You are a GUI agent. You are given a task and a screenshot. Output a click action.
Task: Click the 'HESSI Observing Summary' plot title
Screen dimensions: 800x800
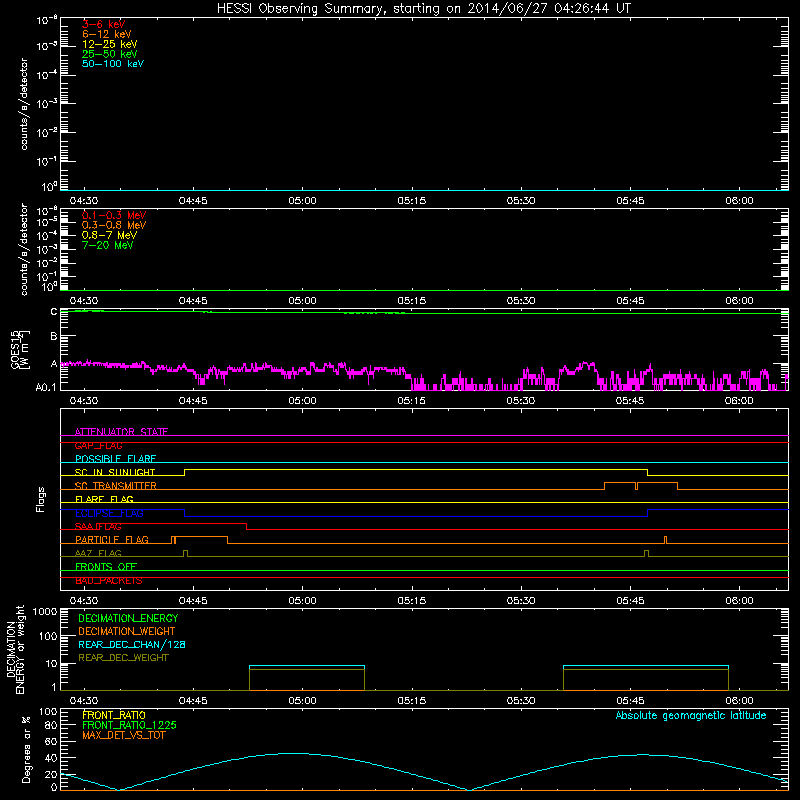click(423, 9)
